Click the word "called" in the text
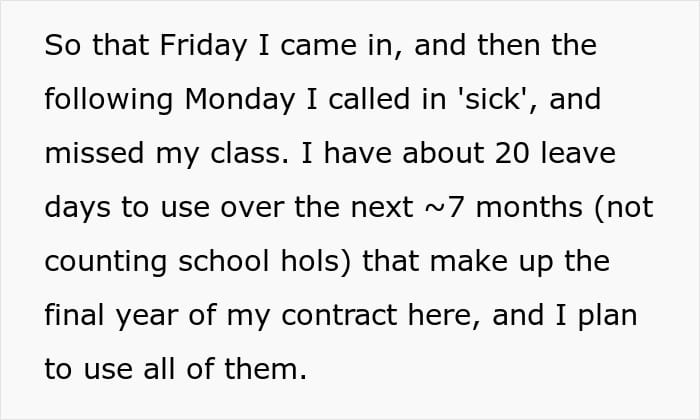Image resolution: width=700 pixels, height=420 pixels. 369,99
